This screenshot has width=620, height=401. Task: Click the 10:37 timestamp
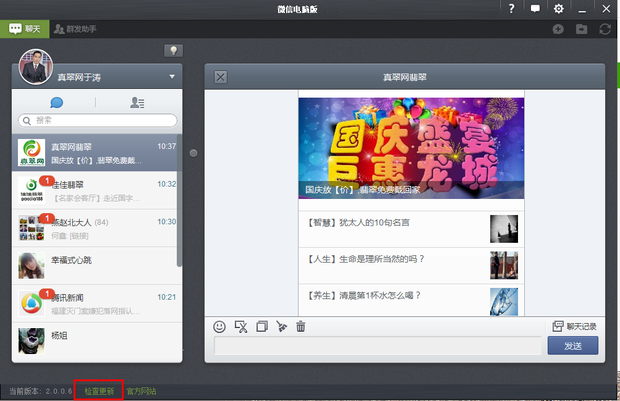[x=166, y=146]
